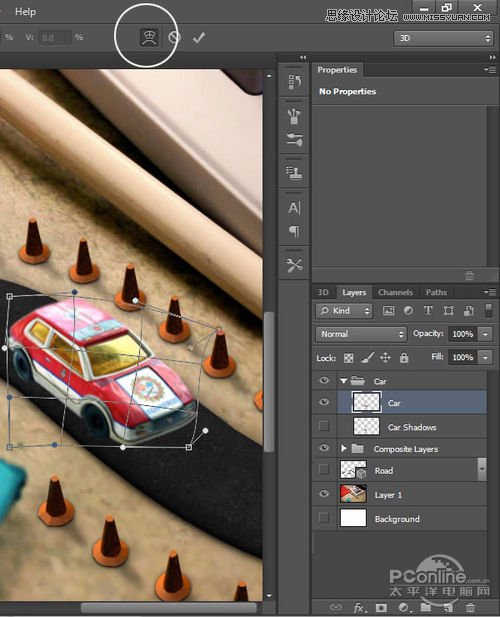Hide the Composite Layers group
Image resolution: width=500 pixels, height=617 pixels.
pyautogui.click(x=324, y=448)
